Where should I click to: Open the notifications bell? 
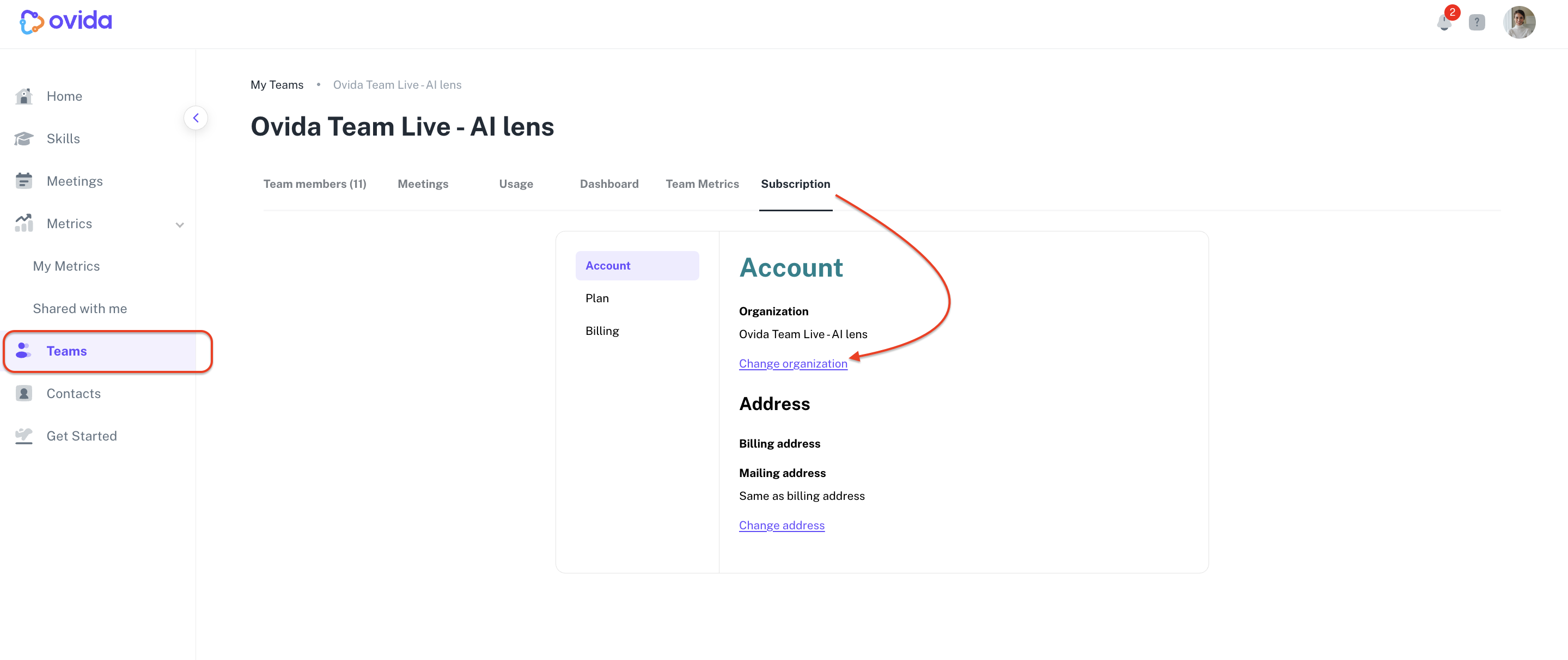(1444, 22)
